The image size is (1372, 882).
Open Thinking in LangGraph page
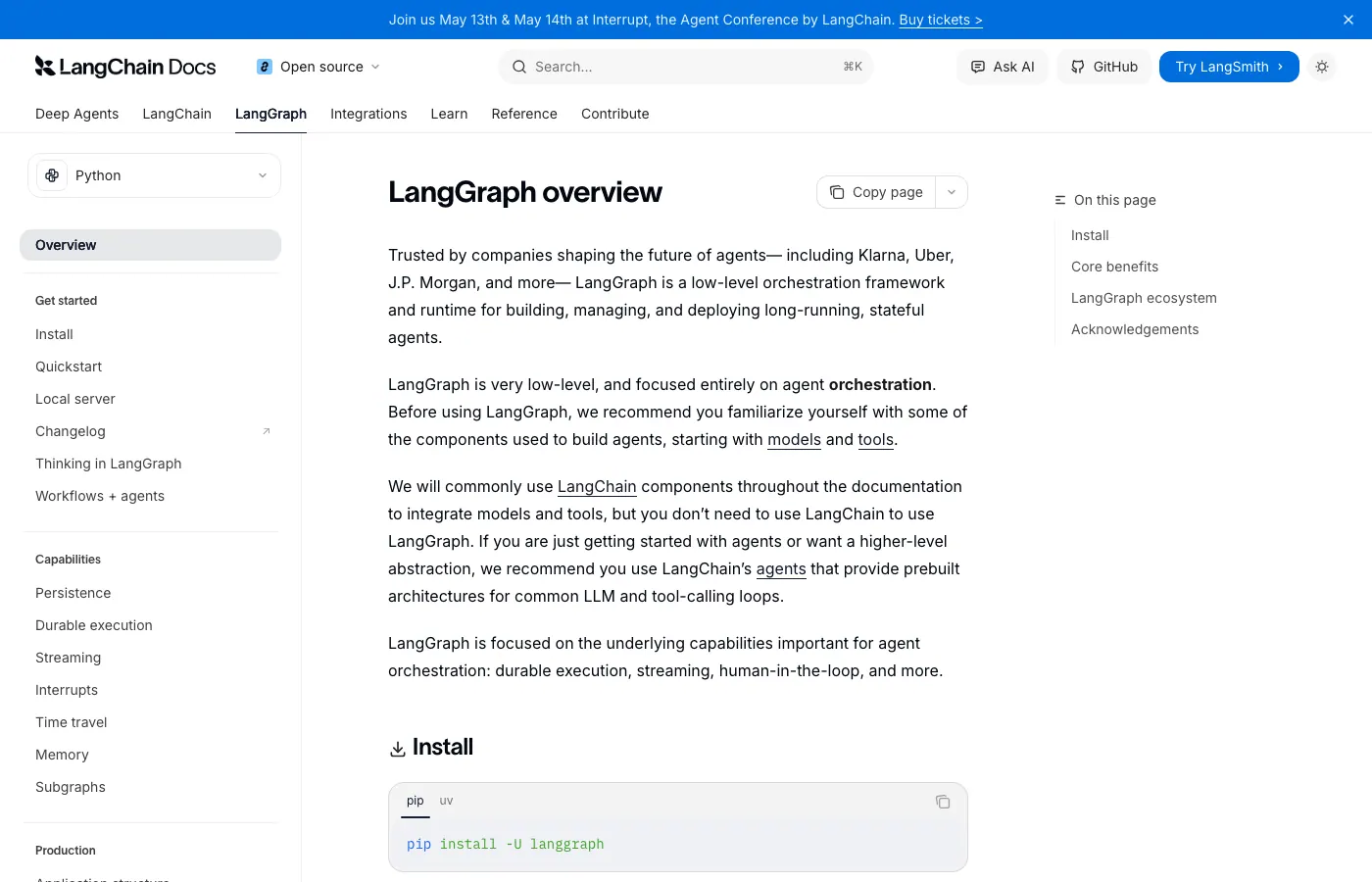pos(109,464)
